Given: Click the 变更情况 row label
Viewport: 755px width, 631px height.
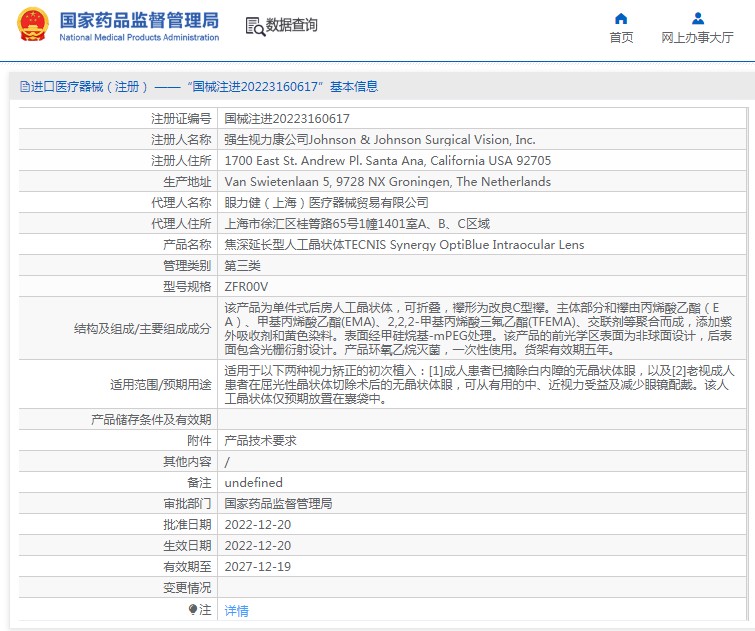Looking at the screenshot, I should (187, 588).
